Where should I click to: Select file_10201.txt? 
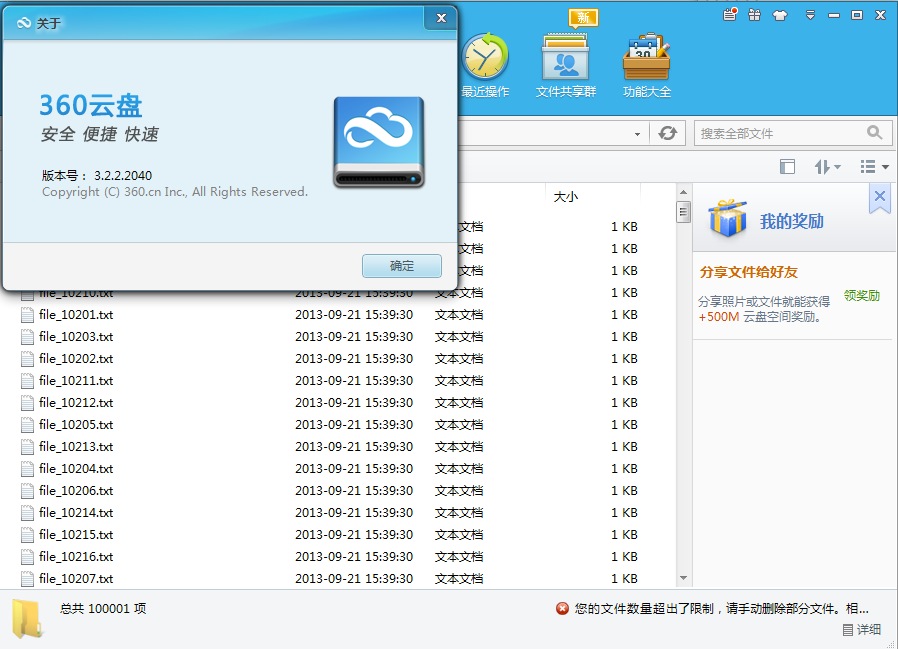[x=76, y=314]
